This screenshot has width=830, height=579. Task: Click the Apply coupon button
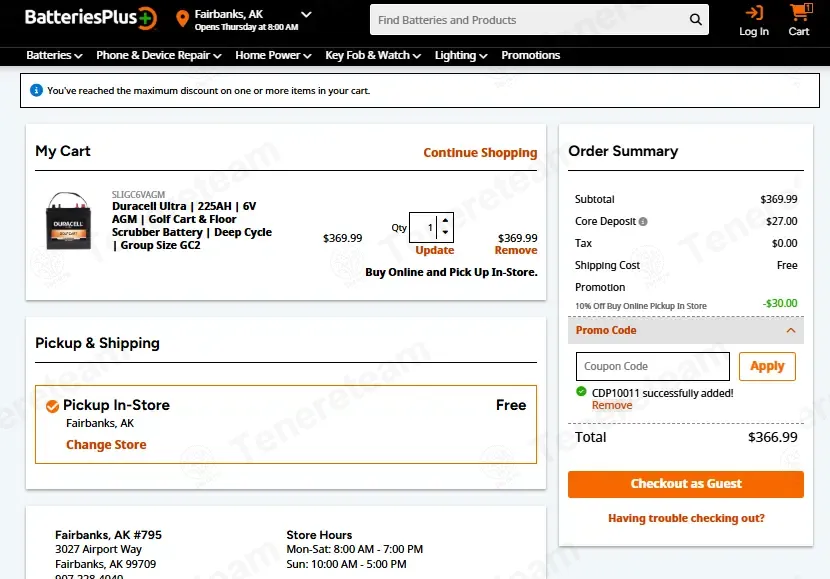(767, 366)
